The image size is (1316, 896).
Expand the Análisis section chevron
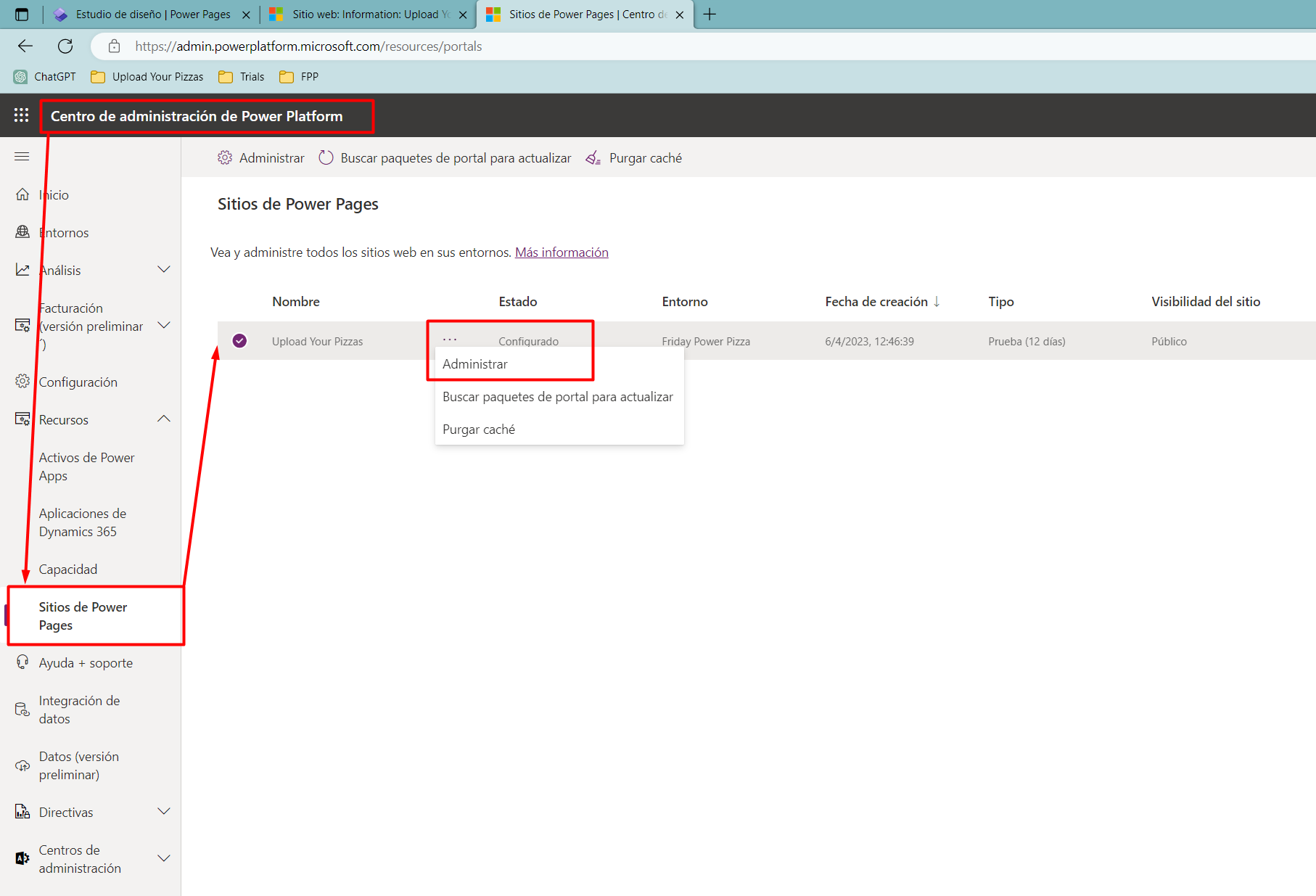(x=164, y=270)
